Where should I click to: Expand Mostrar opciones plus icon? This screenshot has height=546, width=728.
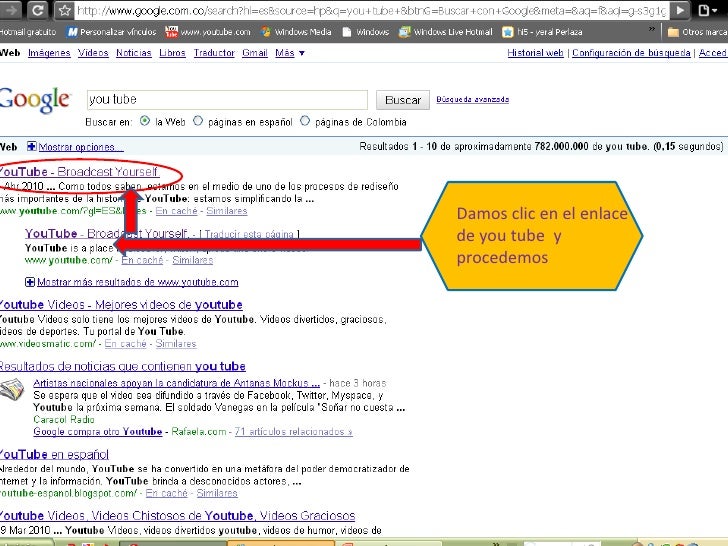coord(32,147)
